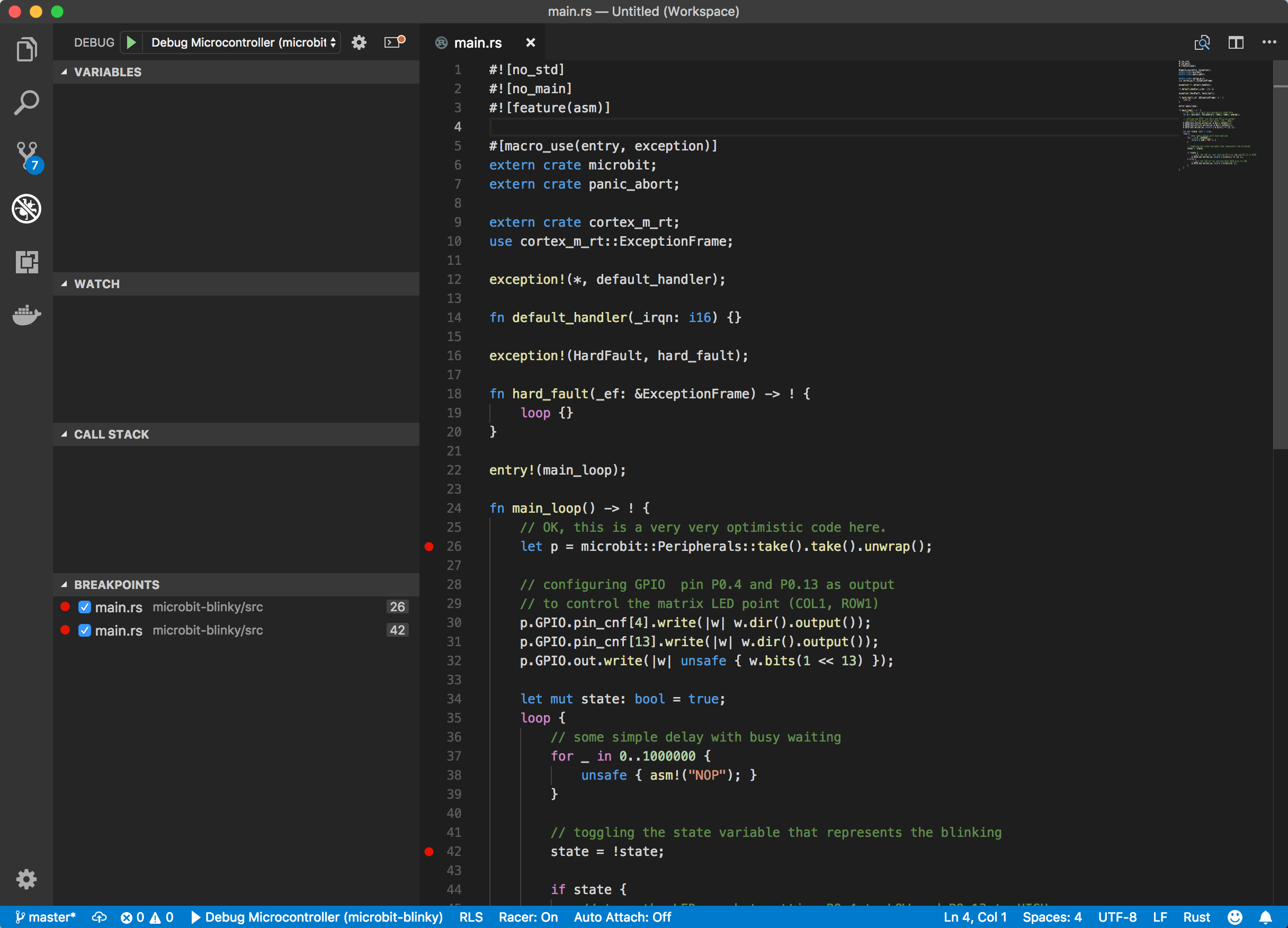Click RLS status bar item
Viewport: 1288px width, 928px height.
pyautogui.click(x=471, y=917)
